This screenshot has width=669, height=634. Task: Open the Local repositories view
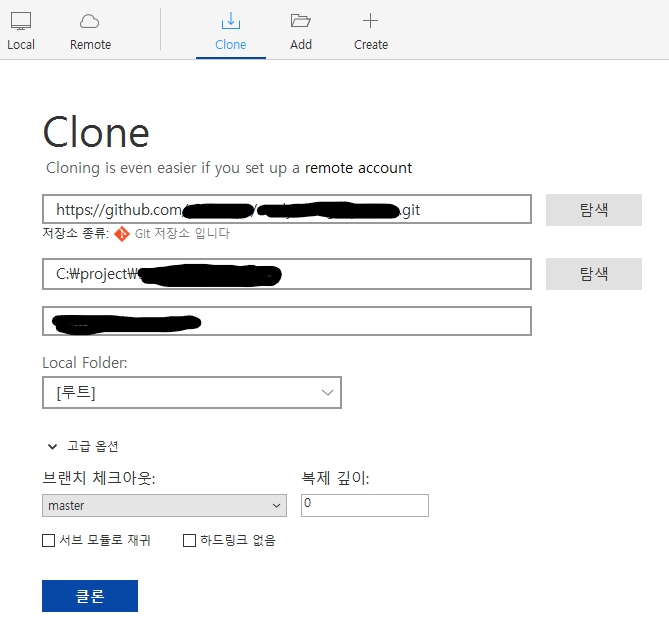pyautogui.click(x=21, y=32)
